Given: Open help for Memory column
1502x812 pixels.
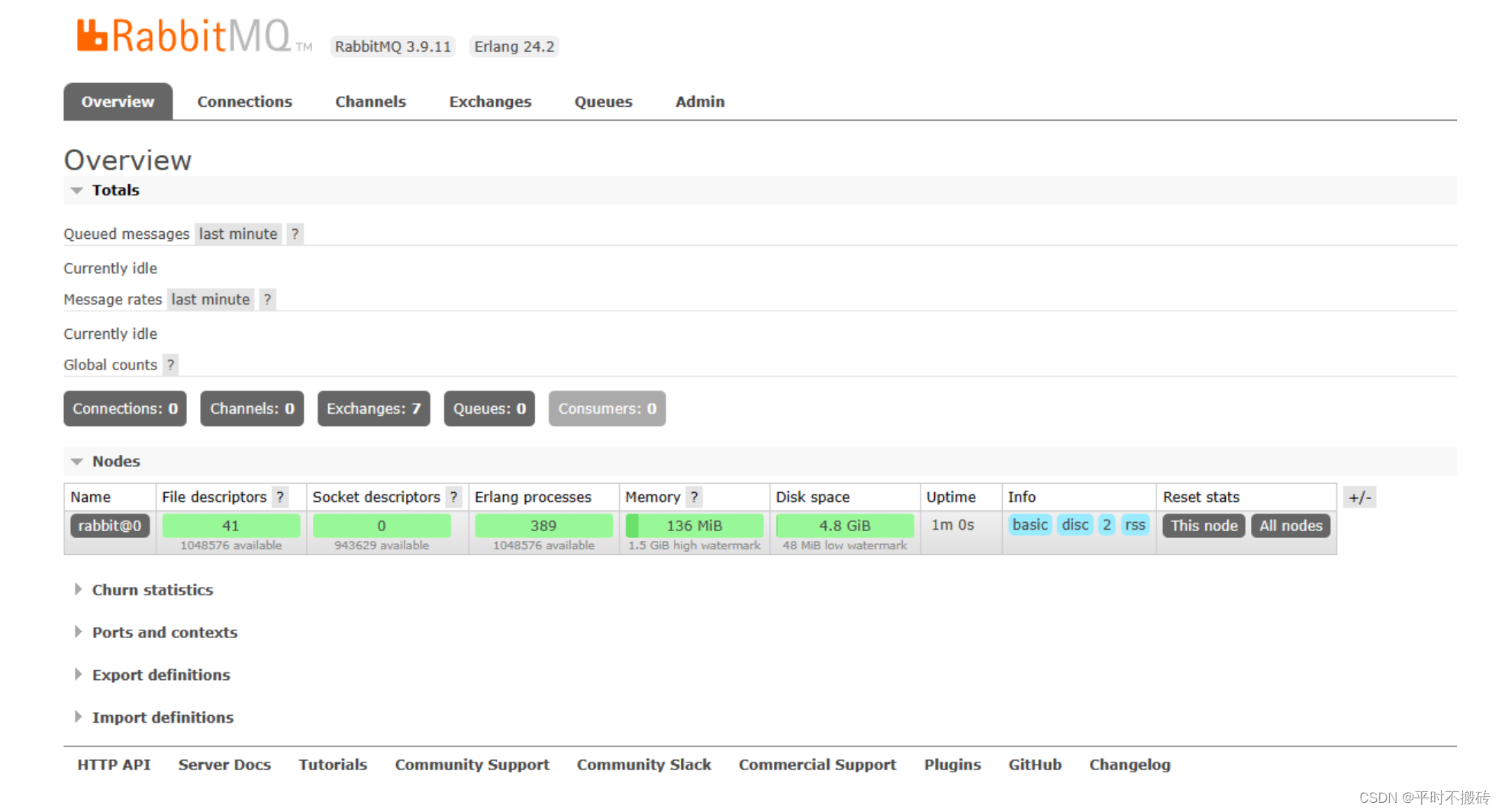Looking at the screenshot, I should (694, 497).
